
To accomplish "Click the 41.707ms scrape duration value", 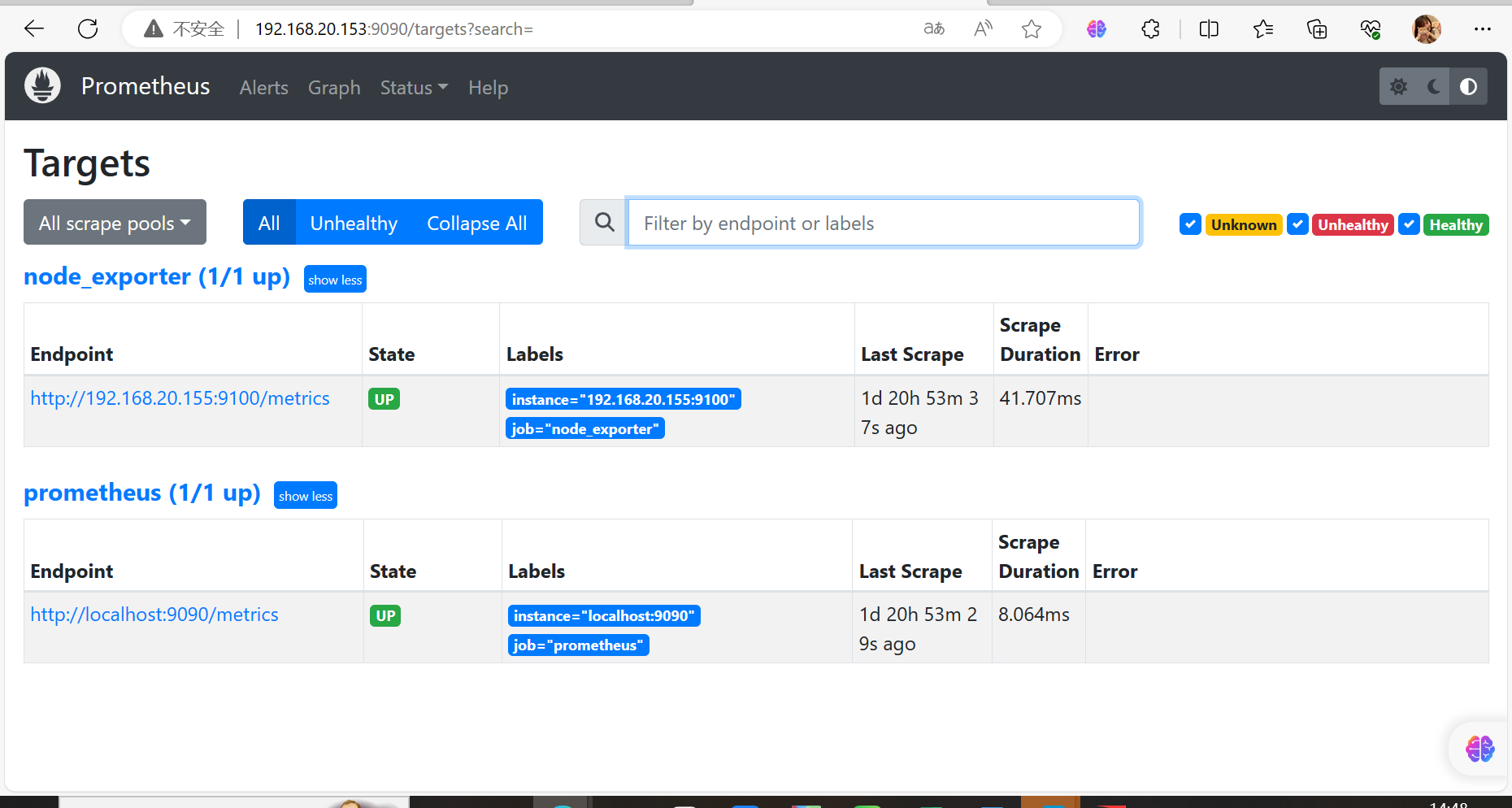I will coord(1041,398).
